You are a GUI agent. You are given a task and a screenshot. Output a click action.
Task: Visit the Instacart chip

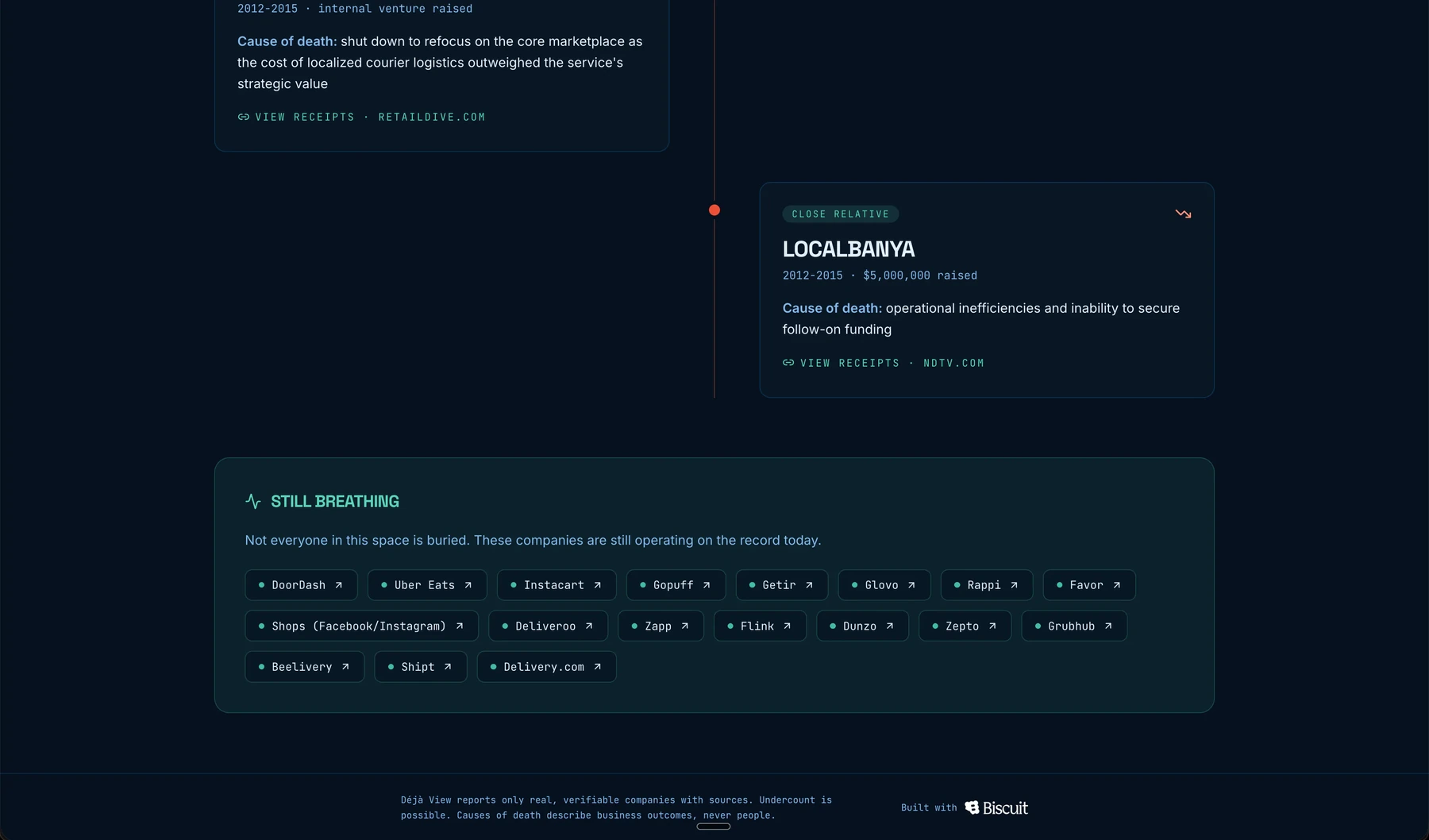click(557, 585)
